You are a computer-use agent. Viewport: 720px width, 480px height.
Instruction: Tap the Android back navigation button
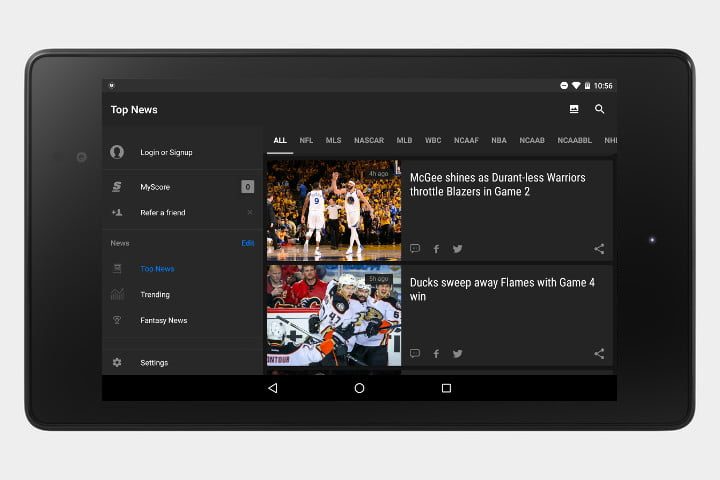(272, 388)
